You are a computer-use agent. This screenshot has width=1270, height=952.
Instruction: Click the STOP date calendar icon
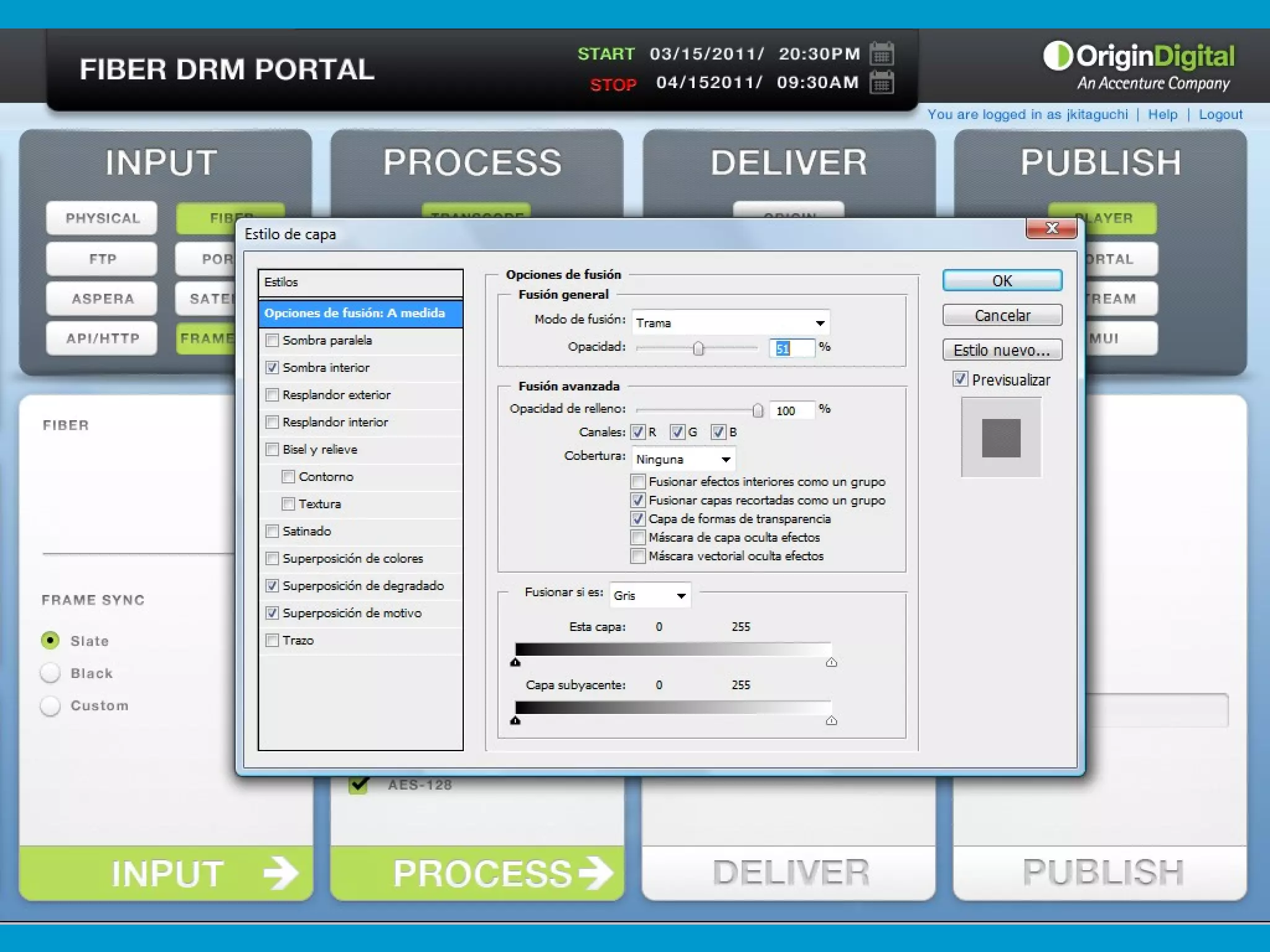click(x=881, y=82)
